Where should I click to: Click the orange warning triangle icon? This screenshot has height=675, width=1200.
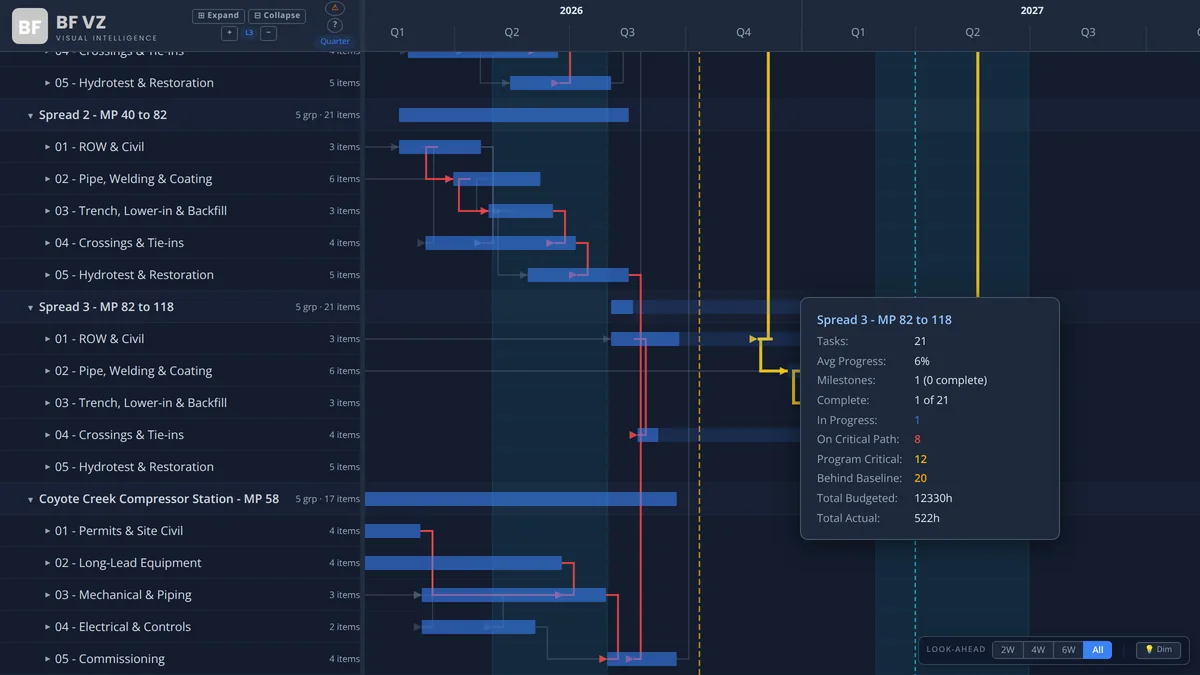point(335,9)
